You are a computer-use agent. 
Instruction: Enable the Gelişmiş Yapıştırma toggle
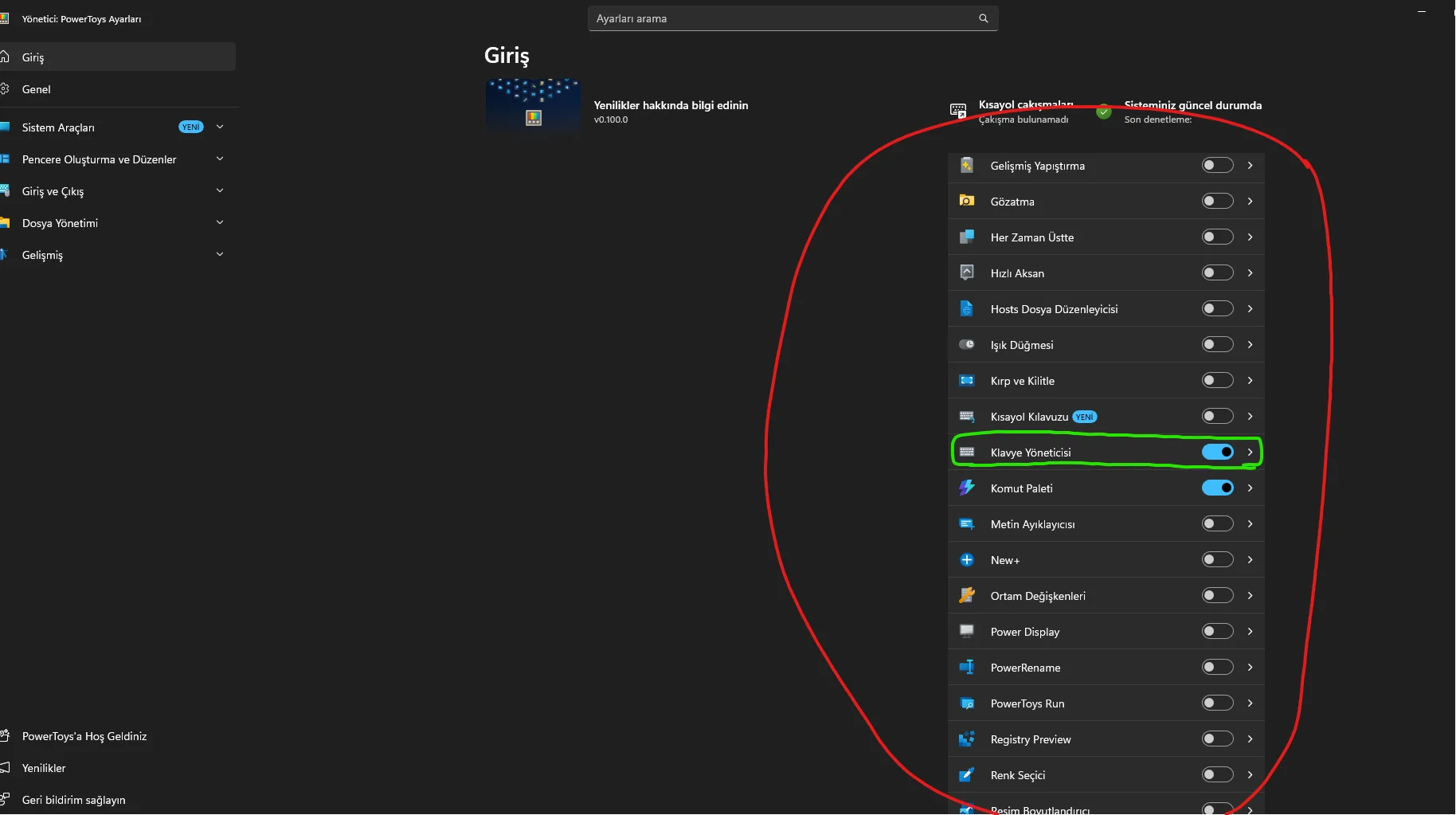[1217, 165]
